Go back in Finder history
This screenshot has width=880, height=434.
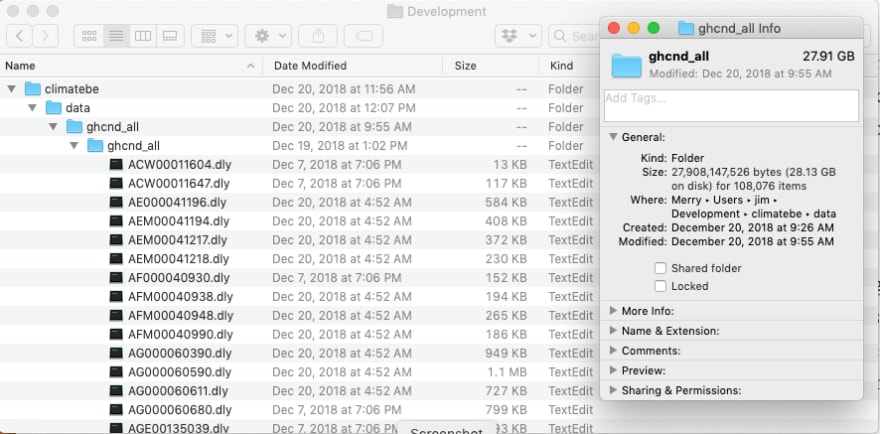coord(19,36)
